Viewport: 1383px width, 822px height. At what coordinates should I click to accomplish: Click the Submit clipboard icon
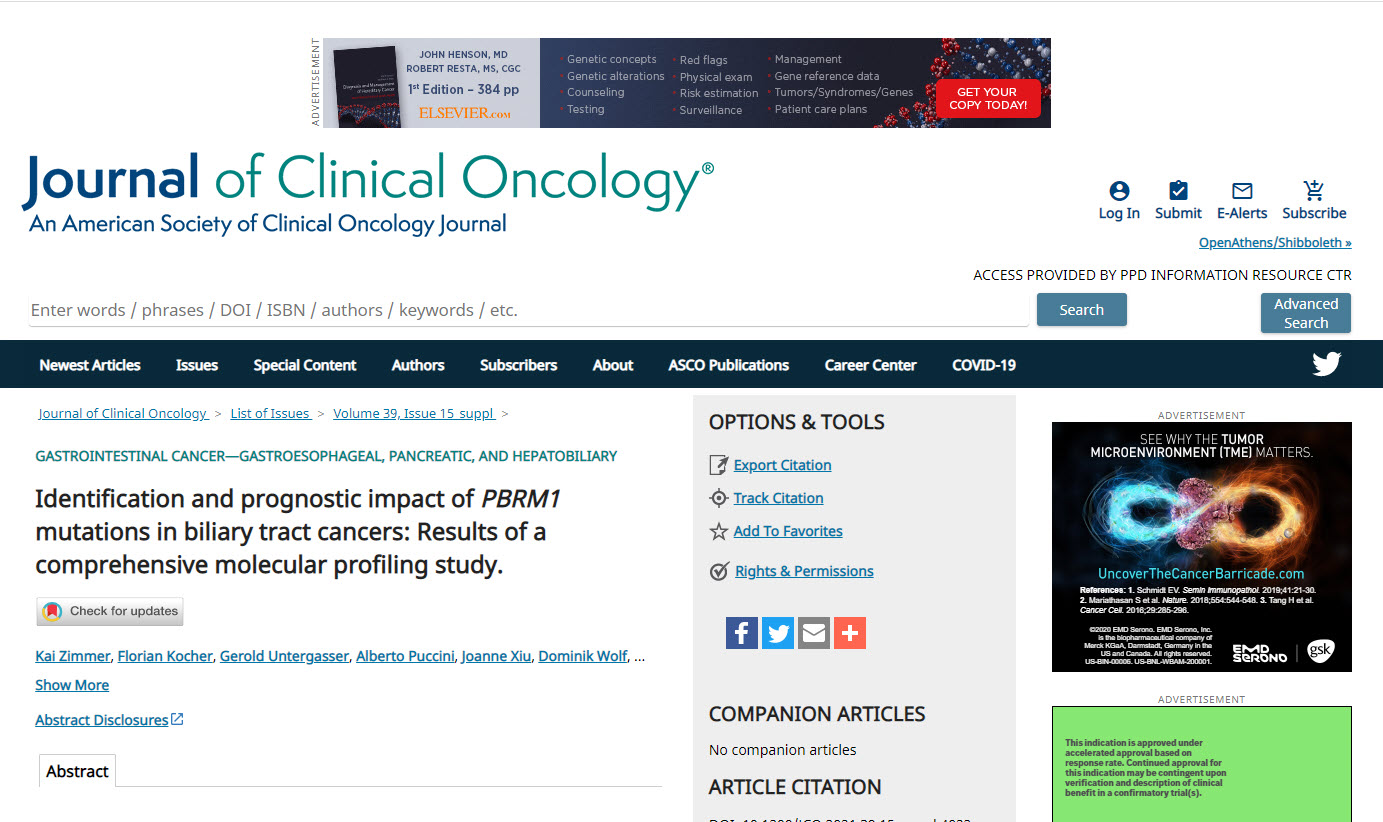click(1178, 191)
